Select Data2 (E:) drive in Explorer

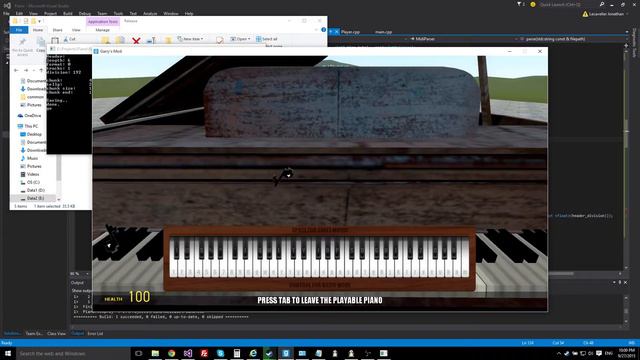[x=33, y=198]
